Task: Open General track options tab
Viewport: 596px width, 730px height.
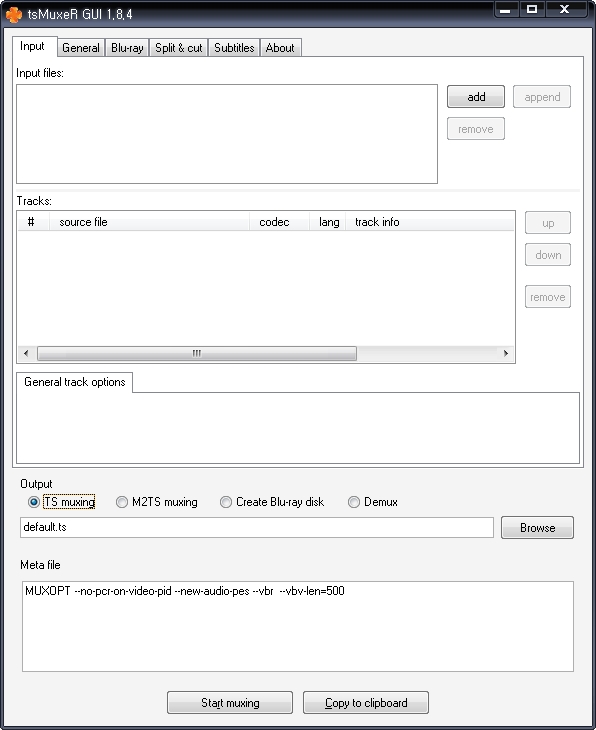Action: coord(74,382)
